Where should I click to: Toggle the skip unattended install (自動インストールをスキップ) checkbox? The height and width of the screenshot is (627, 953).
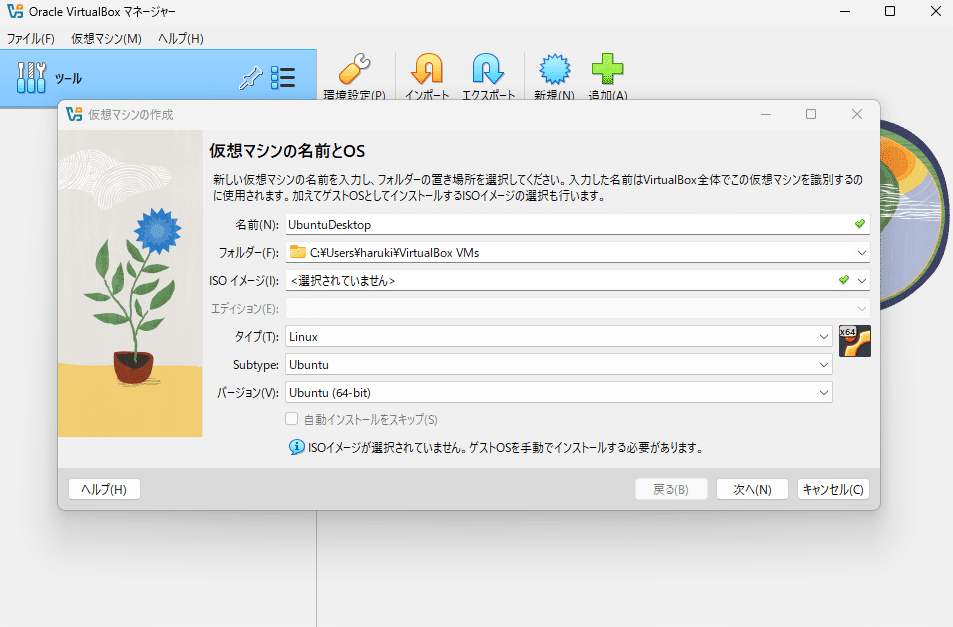pyautogui.click(x=292, y=419)
